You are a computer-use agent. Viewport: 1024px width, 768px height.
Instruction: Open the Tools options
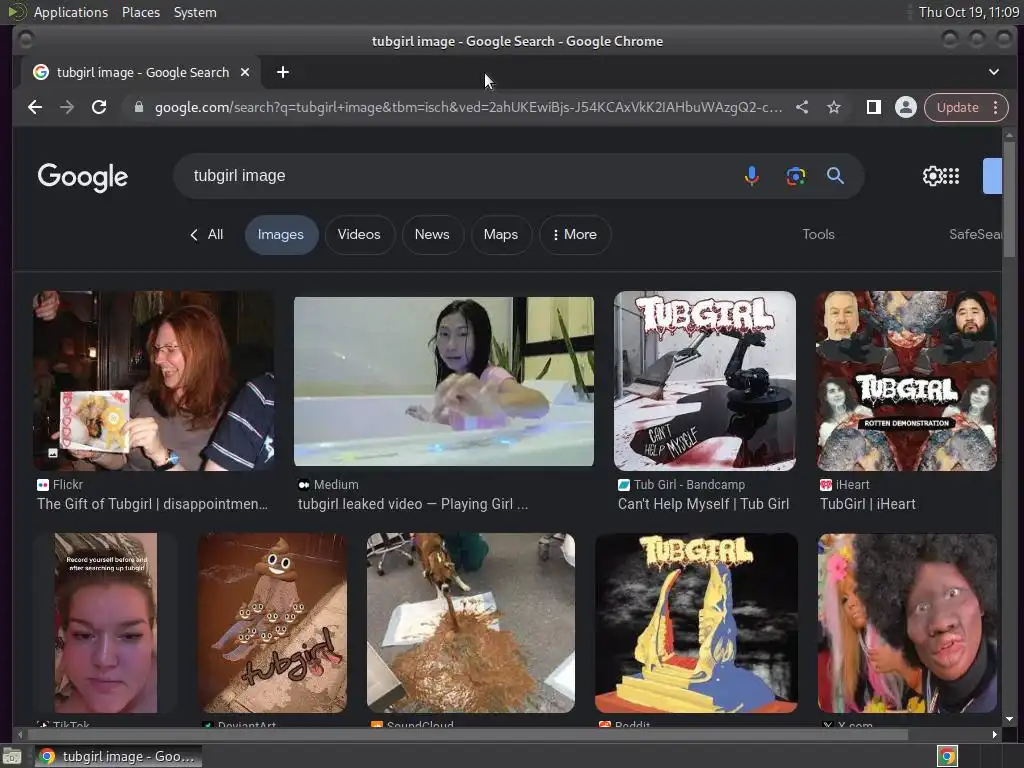click(x=818, y=234)
